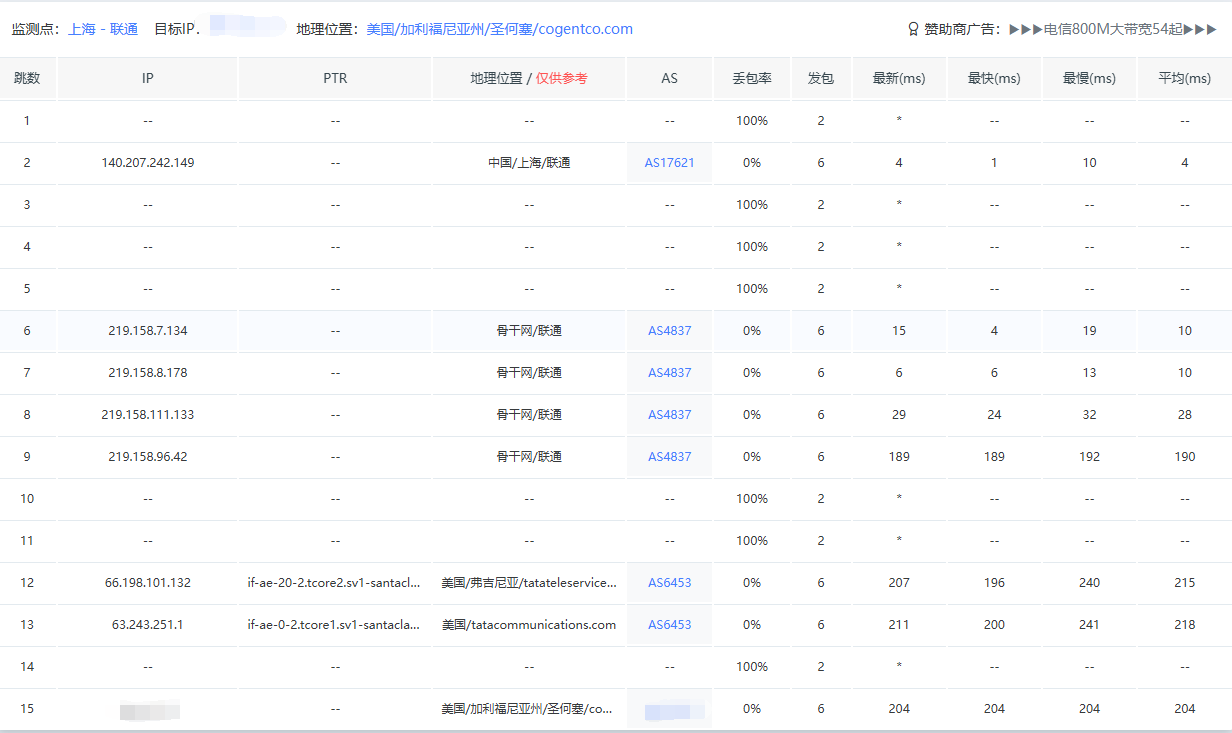Click the red 仅供参考 header text

(562, 78)
